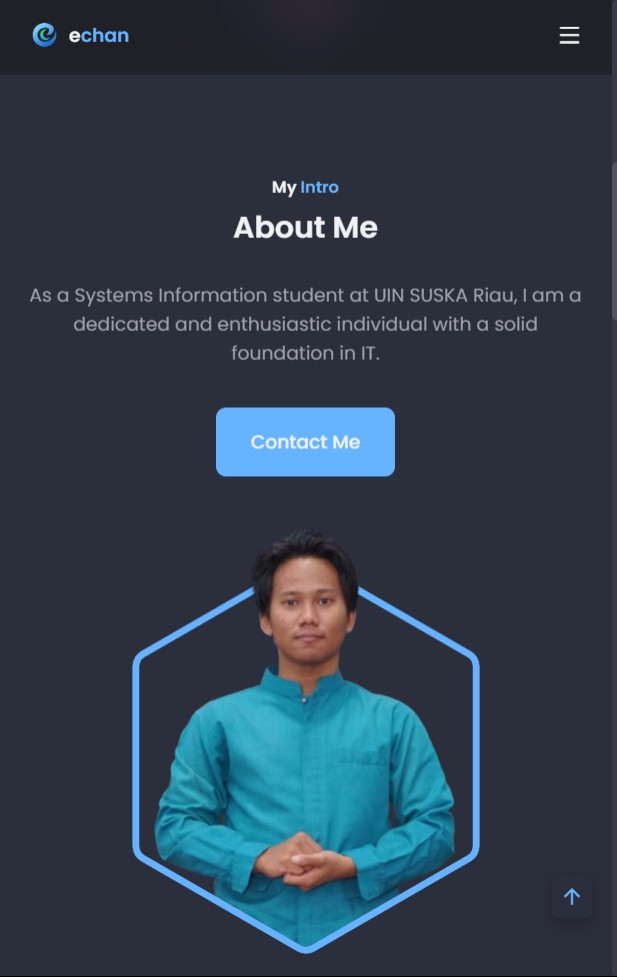The image size is (617, 977).
Task: Click 'Systems Information student' text
Action: (220, 295)
